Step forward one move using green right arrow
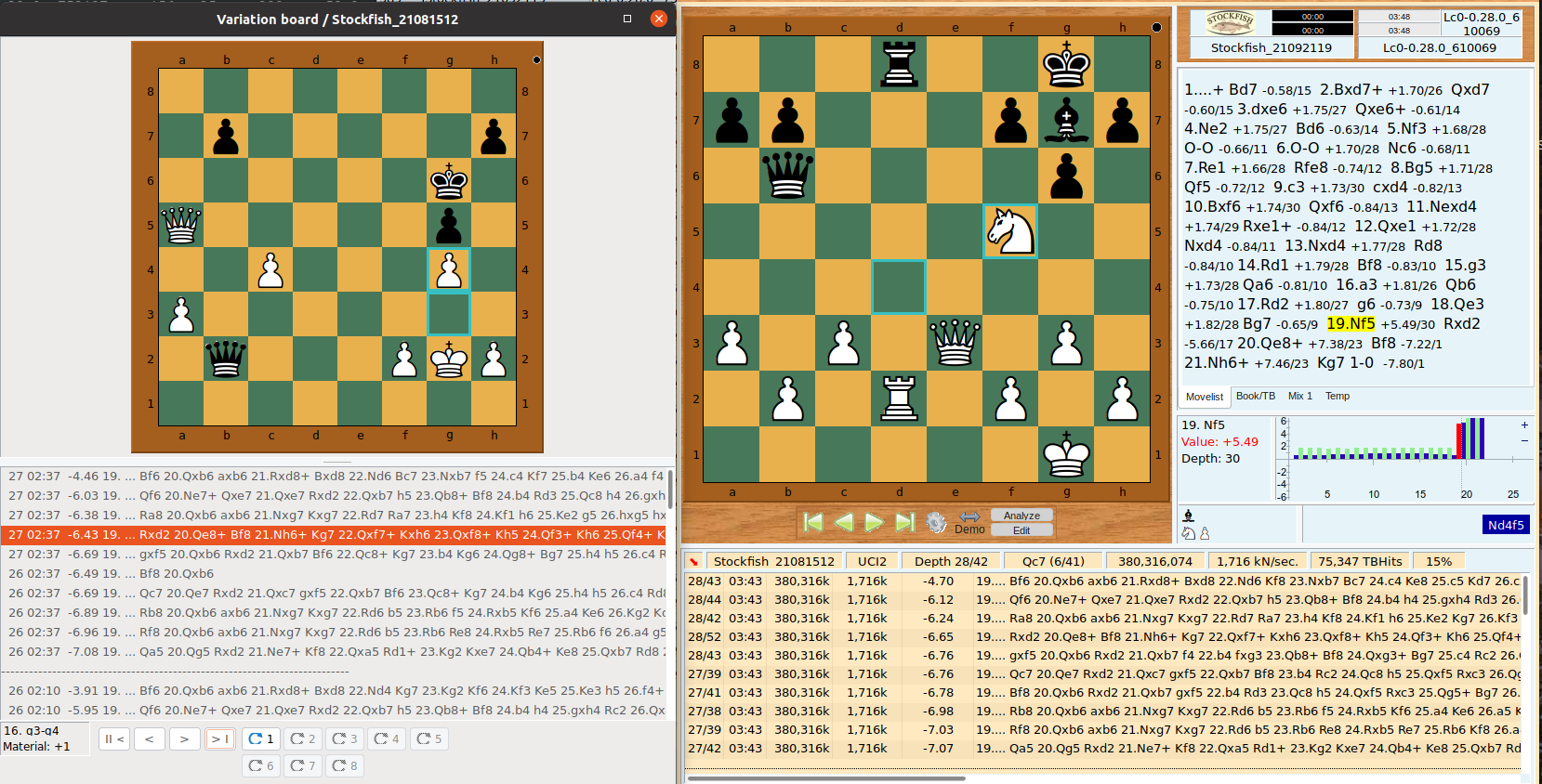1542x784 pixels. (x=875, y=522)
